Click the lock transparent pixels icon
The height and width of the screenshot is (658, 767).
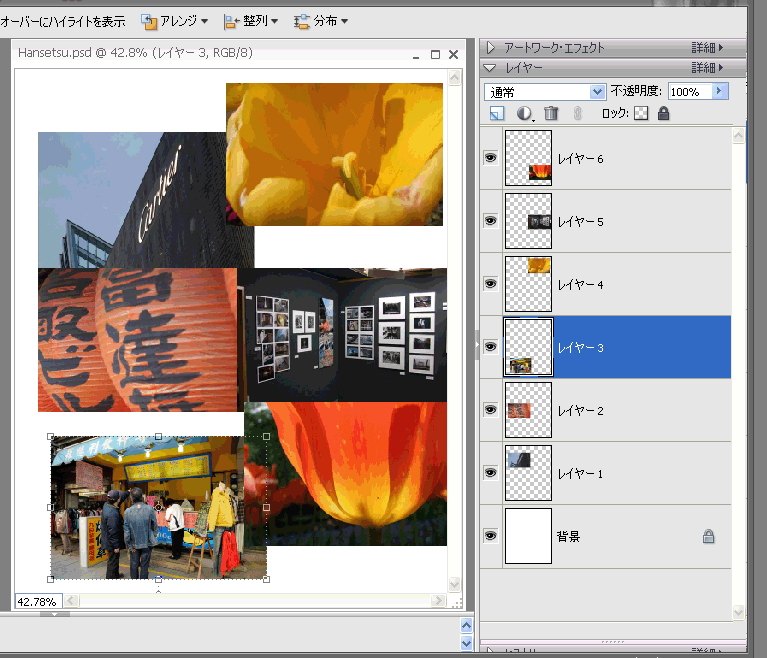[641, 114]
